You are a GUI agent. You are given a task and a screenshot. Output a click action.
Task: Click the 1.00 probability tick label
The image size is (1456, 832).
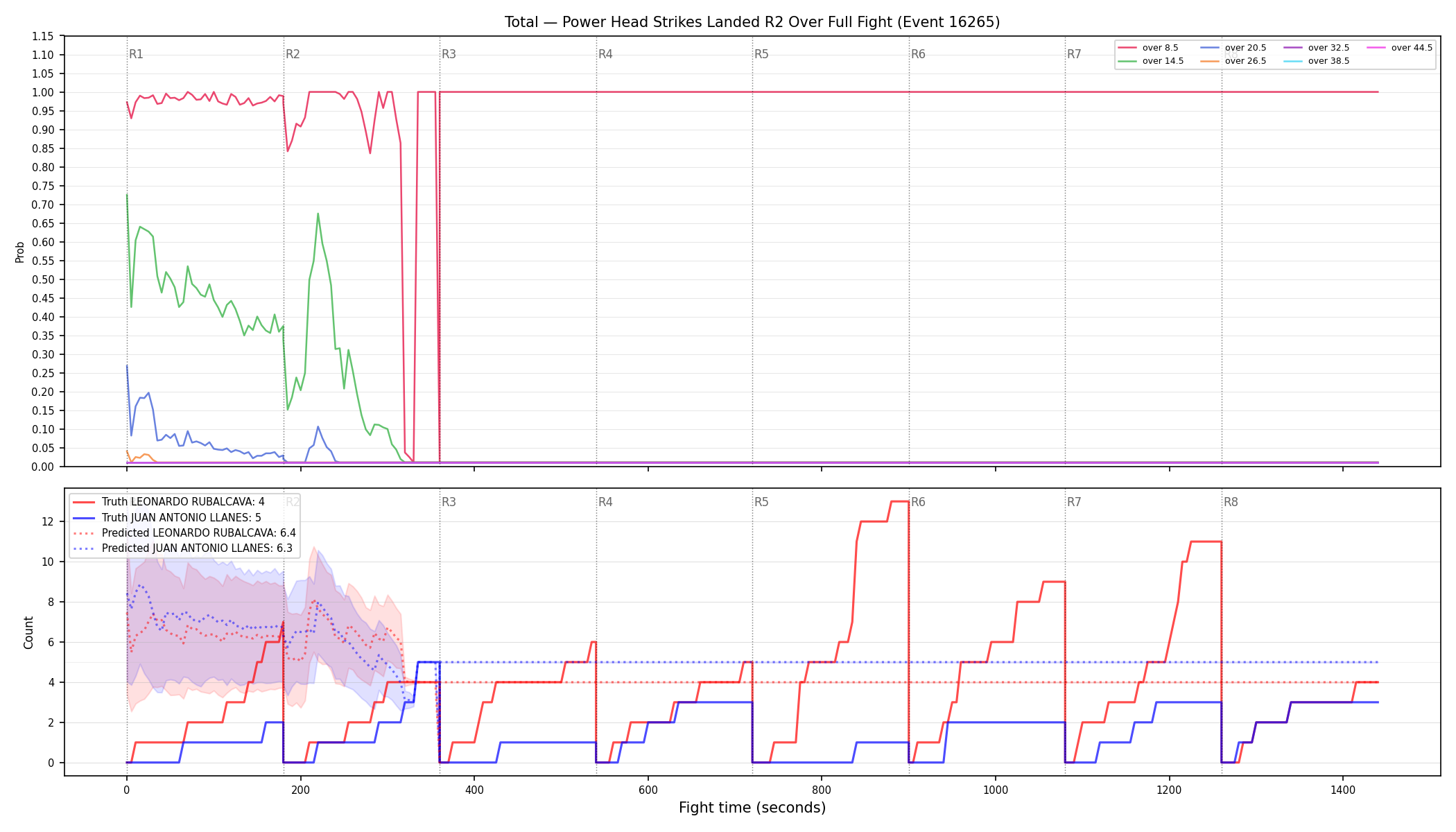click(43, 93)
